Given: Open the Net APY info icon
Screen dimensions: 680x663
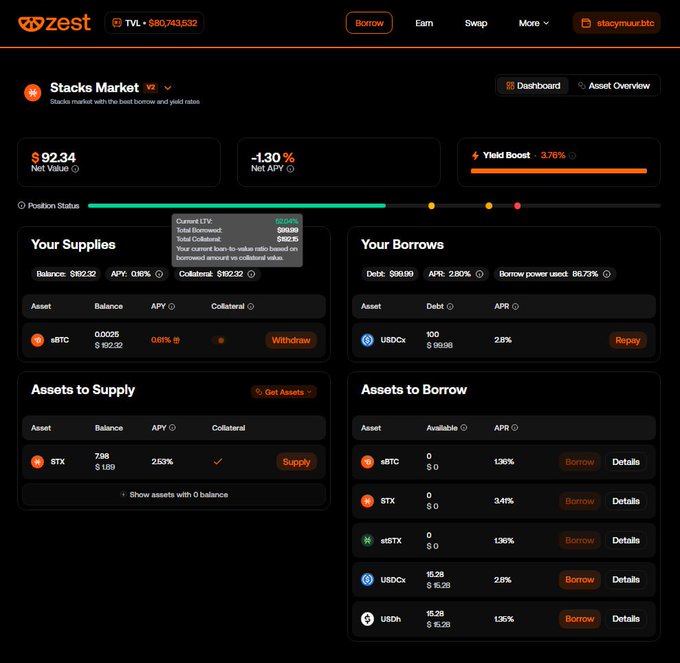Looking at the screenshot, I should point(290,169).
